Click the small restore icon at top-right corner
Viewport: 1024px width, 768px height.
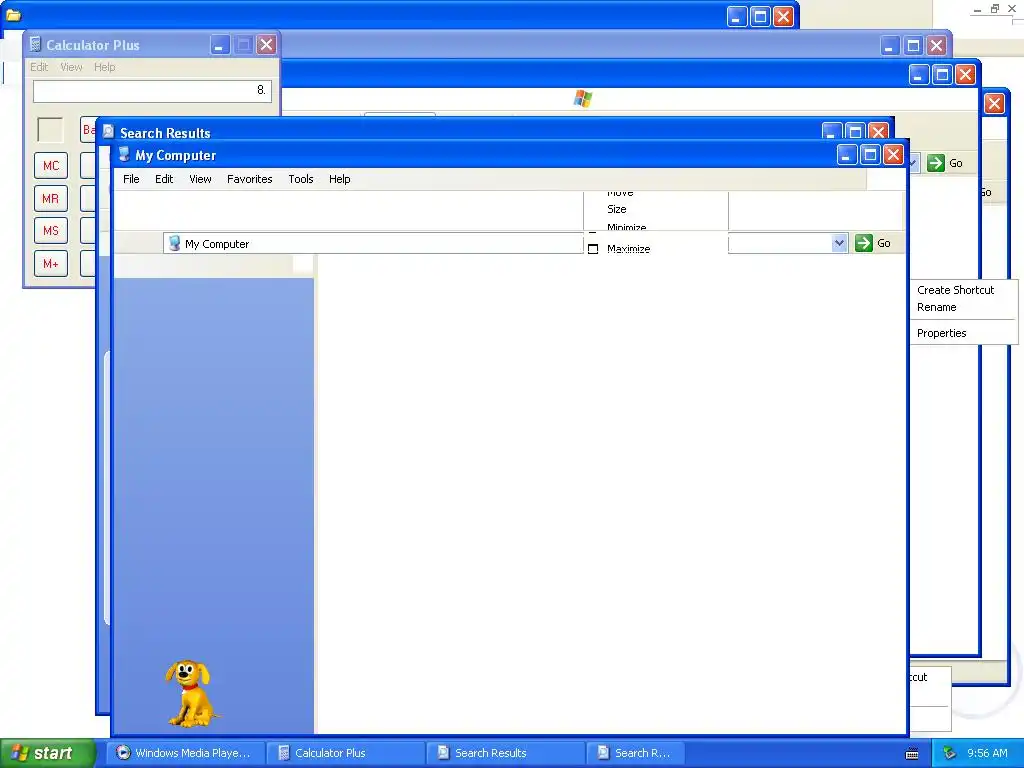point(995,8)
